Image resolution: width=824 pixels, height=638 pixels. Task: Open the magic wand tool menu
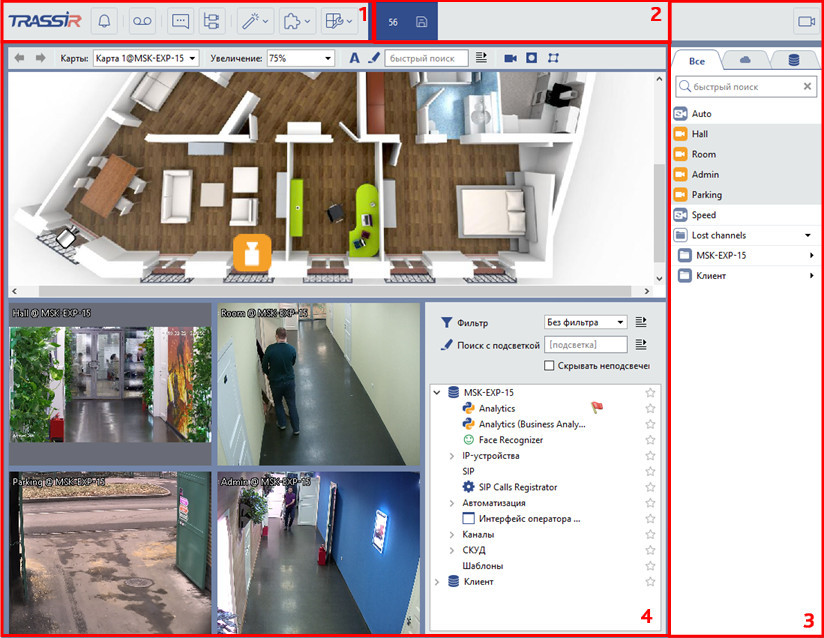(256, 21)
